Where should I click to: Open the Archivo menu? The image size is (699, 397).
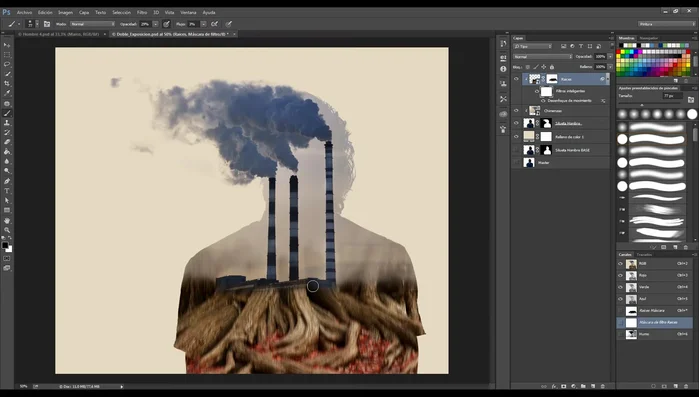[24, 12]
